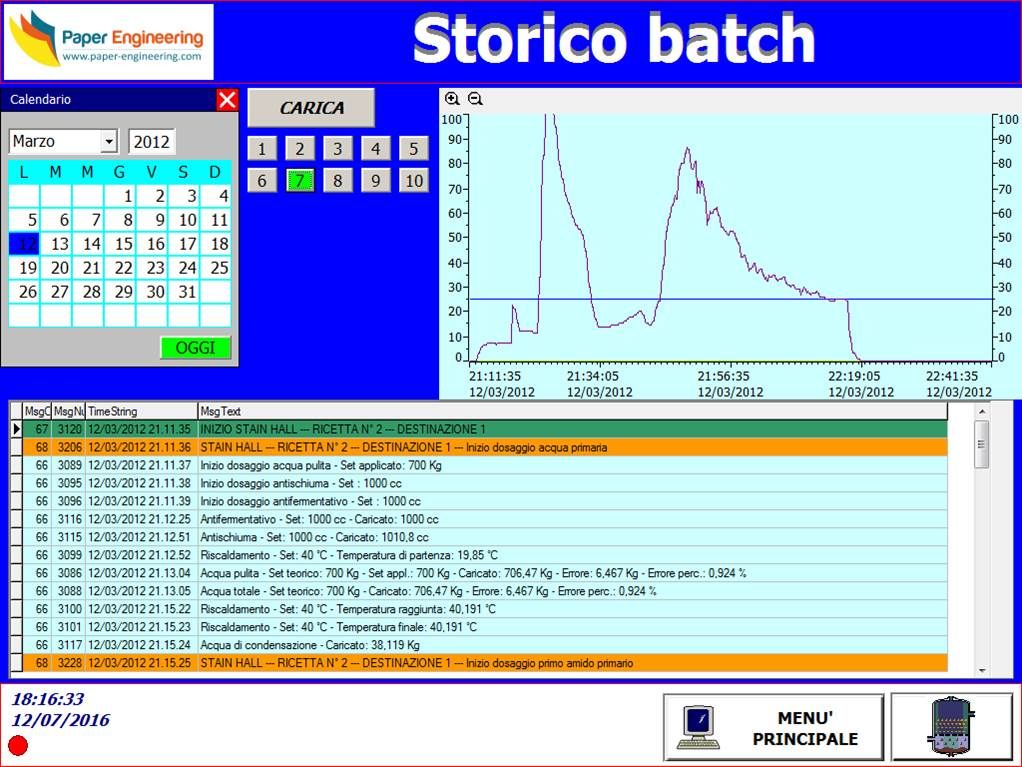Click the zoom out magnifier above chart
Image resolution: width=1022 pixels, height=767 pixels.
tap(475, 98)
